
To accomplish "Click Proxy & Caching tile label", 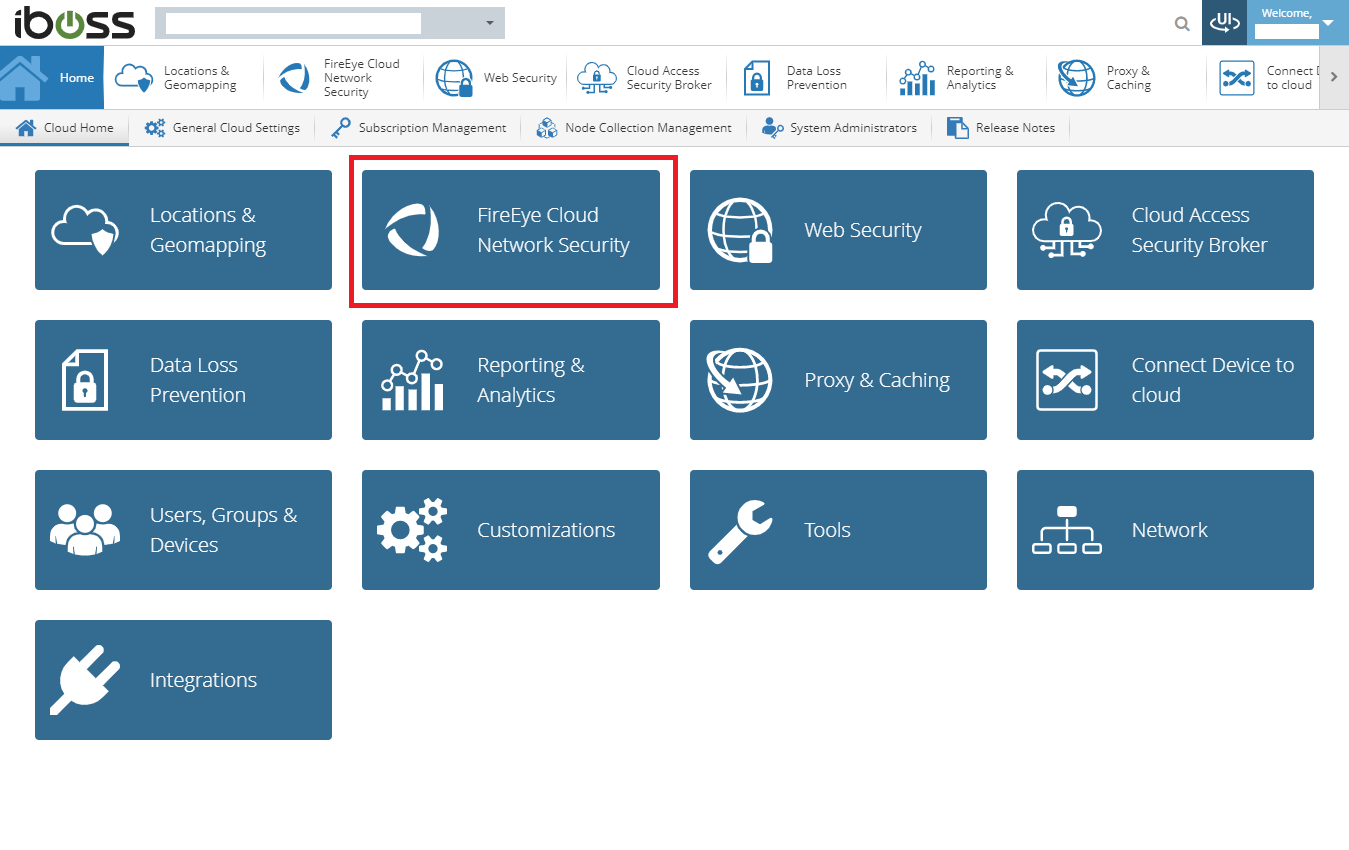I will point(877,380).
